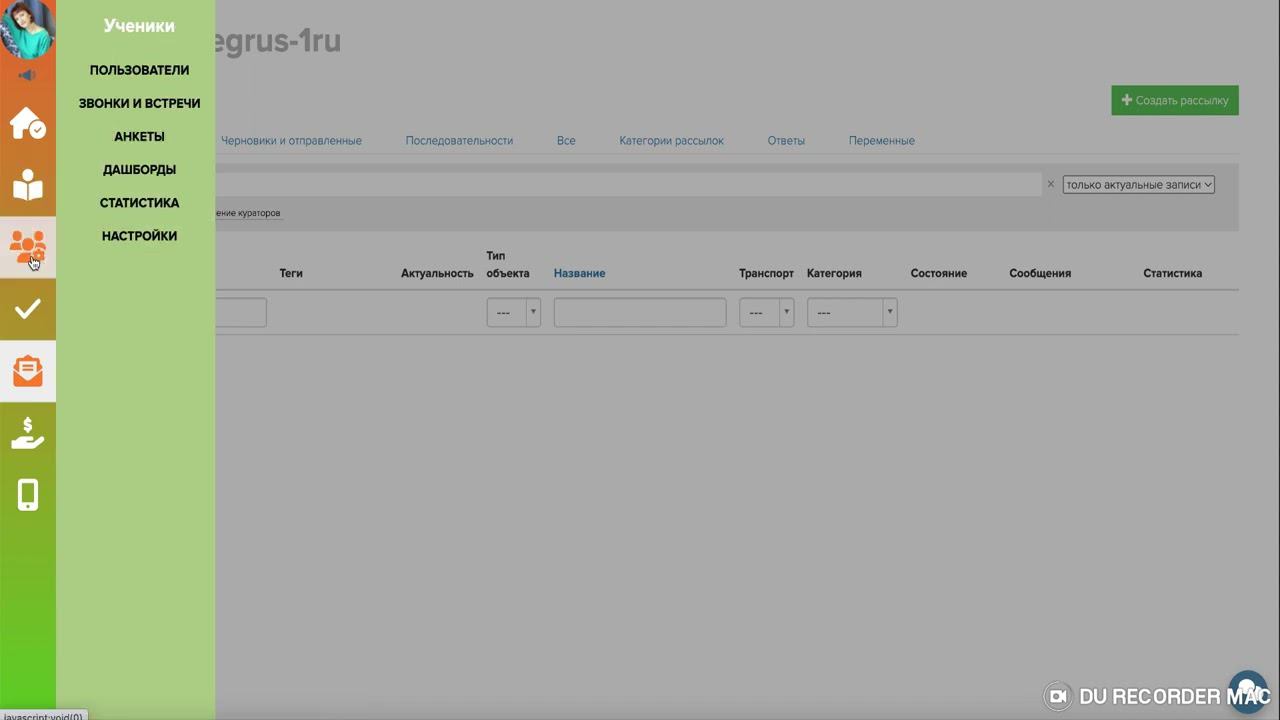This screenshot has height=720, width=1280.
Task: Switch to the Последовательности tab
Action: click(x=459, y=141)
